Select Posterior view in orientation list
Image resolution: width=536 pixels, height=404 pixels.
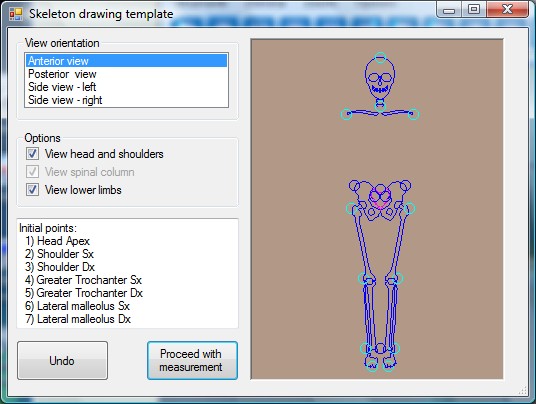point(126,74)
